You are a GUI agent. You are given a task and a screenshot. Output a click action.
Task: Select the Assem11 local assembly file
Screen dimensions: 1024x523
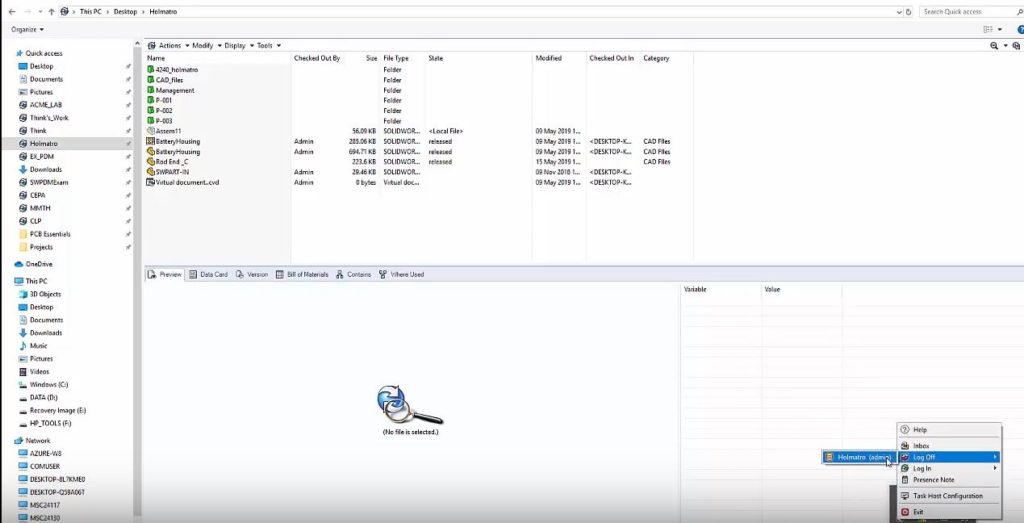[x=164, y=131]
